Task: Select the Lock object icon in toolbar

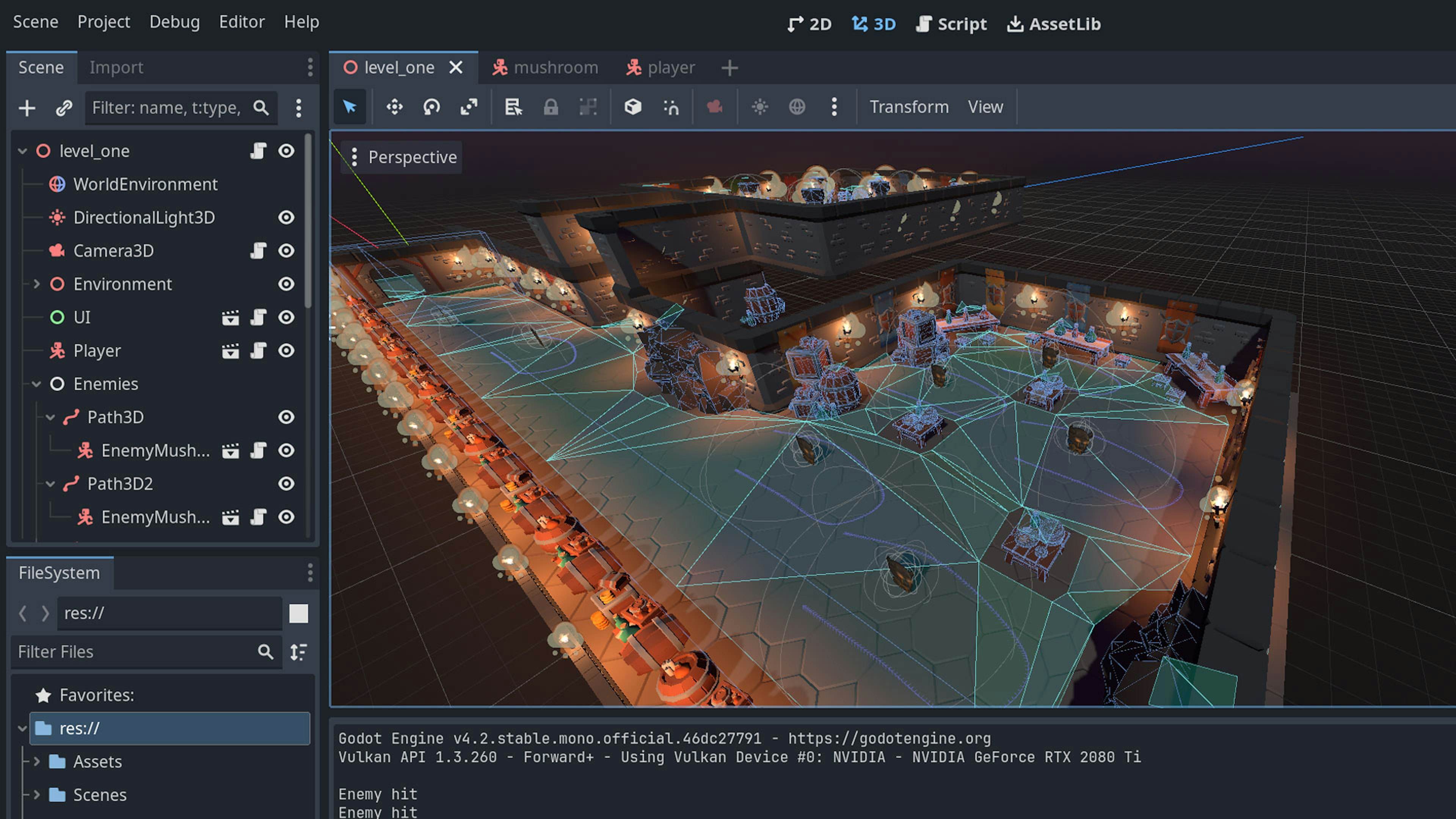Action: pyautogui.click(x=551, y=106)
